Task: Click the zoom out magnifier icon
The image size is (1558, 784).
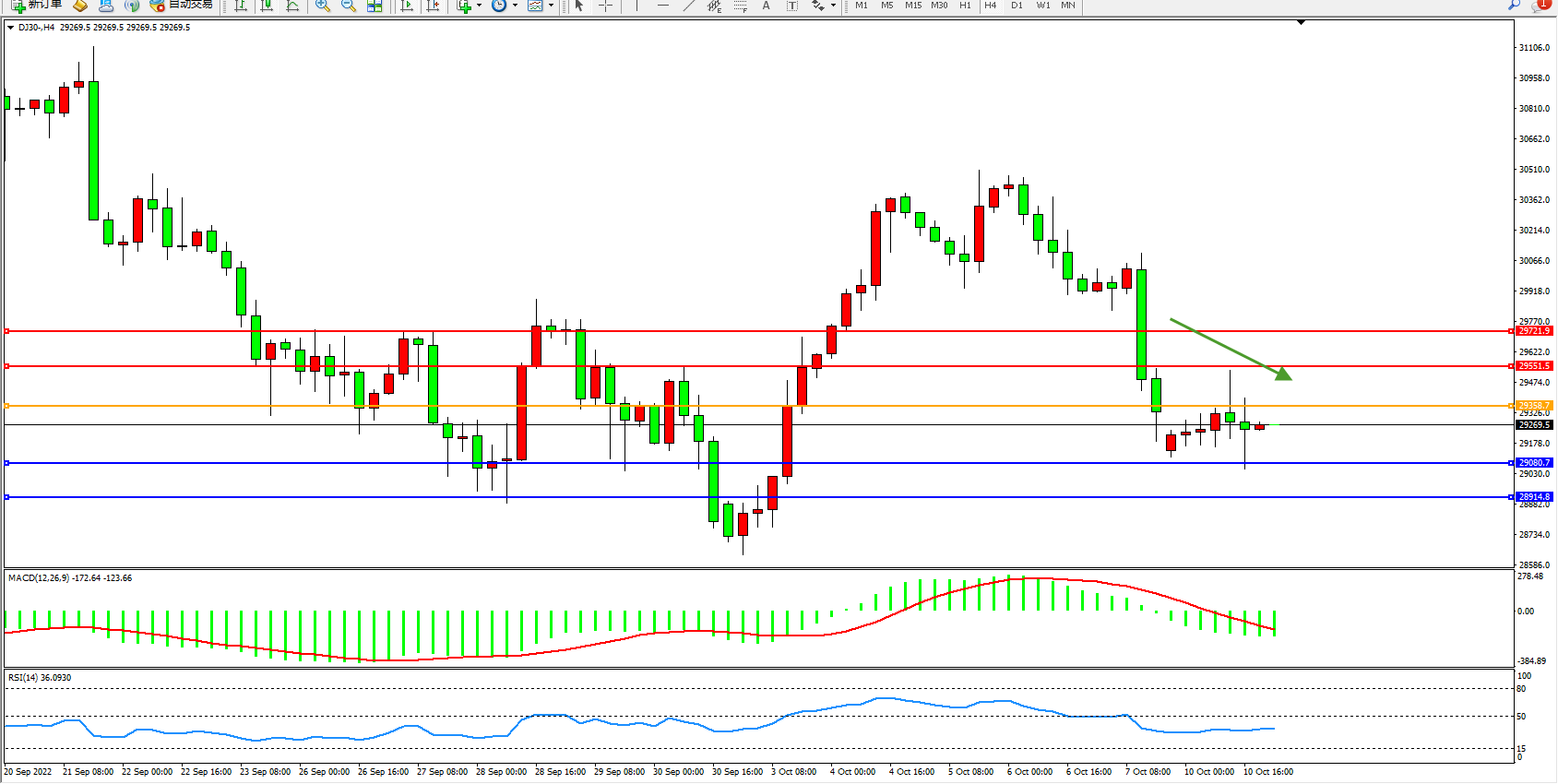Action: [348, 6]
